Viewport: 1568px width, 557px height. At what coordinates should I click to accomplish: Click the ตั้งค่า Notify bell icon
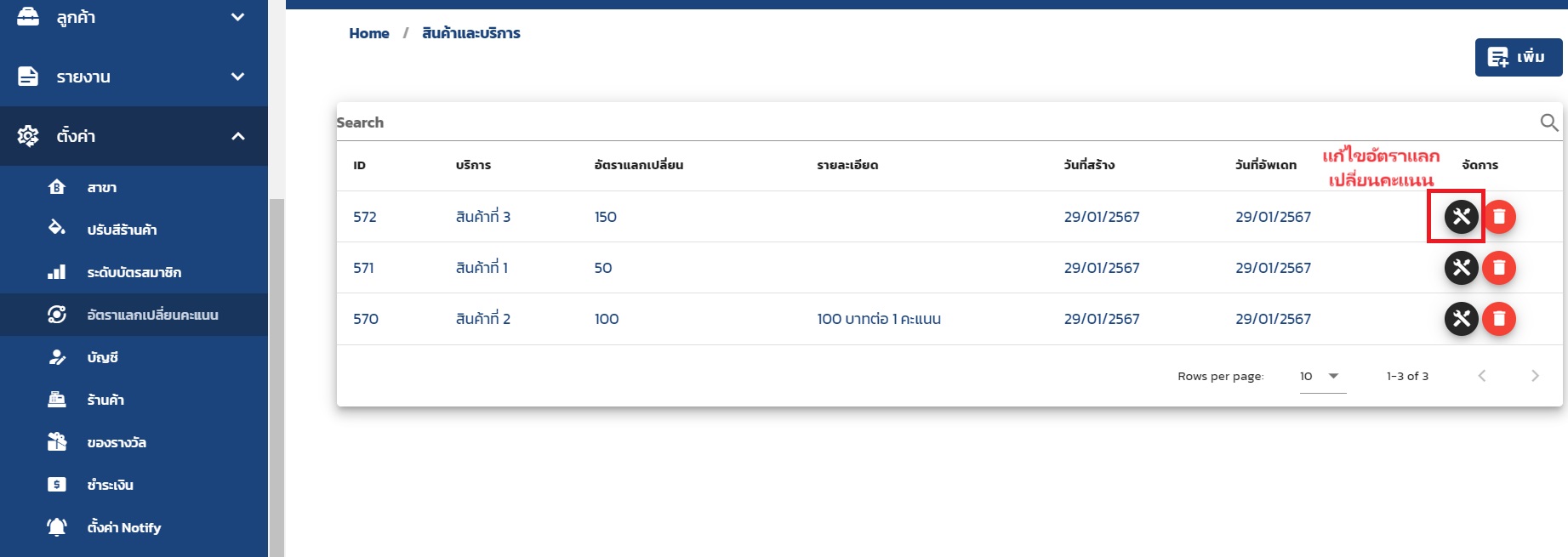[57, 527]
